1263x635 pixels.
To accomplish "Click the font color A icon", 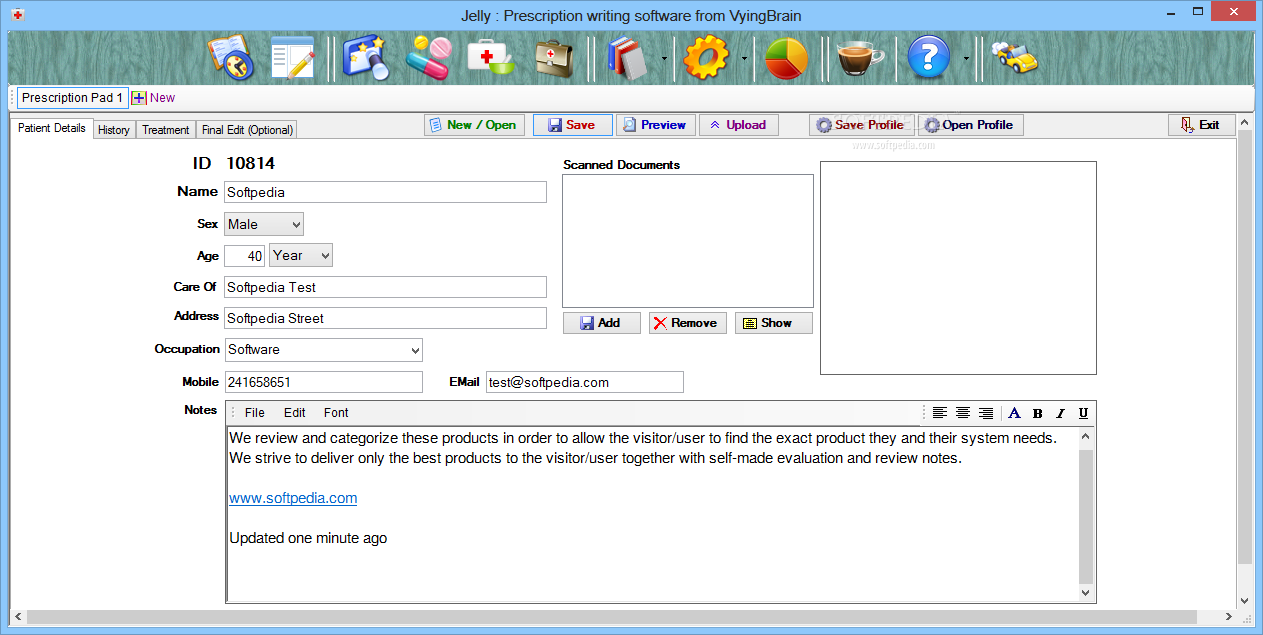I will 1014,413.
